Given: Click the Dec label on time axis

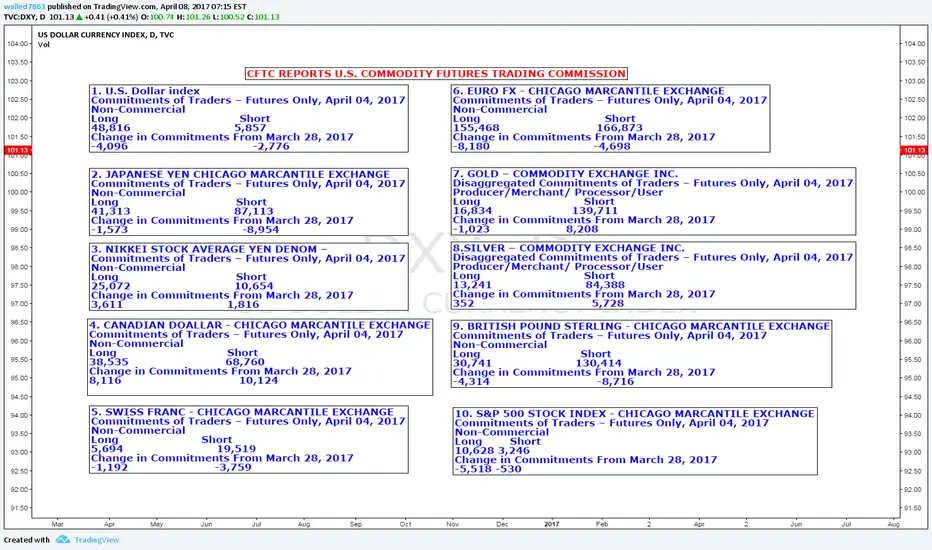Looking at the screenshot, I should click(502, 524).
